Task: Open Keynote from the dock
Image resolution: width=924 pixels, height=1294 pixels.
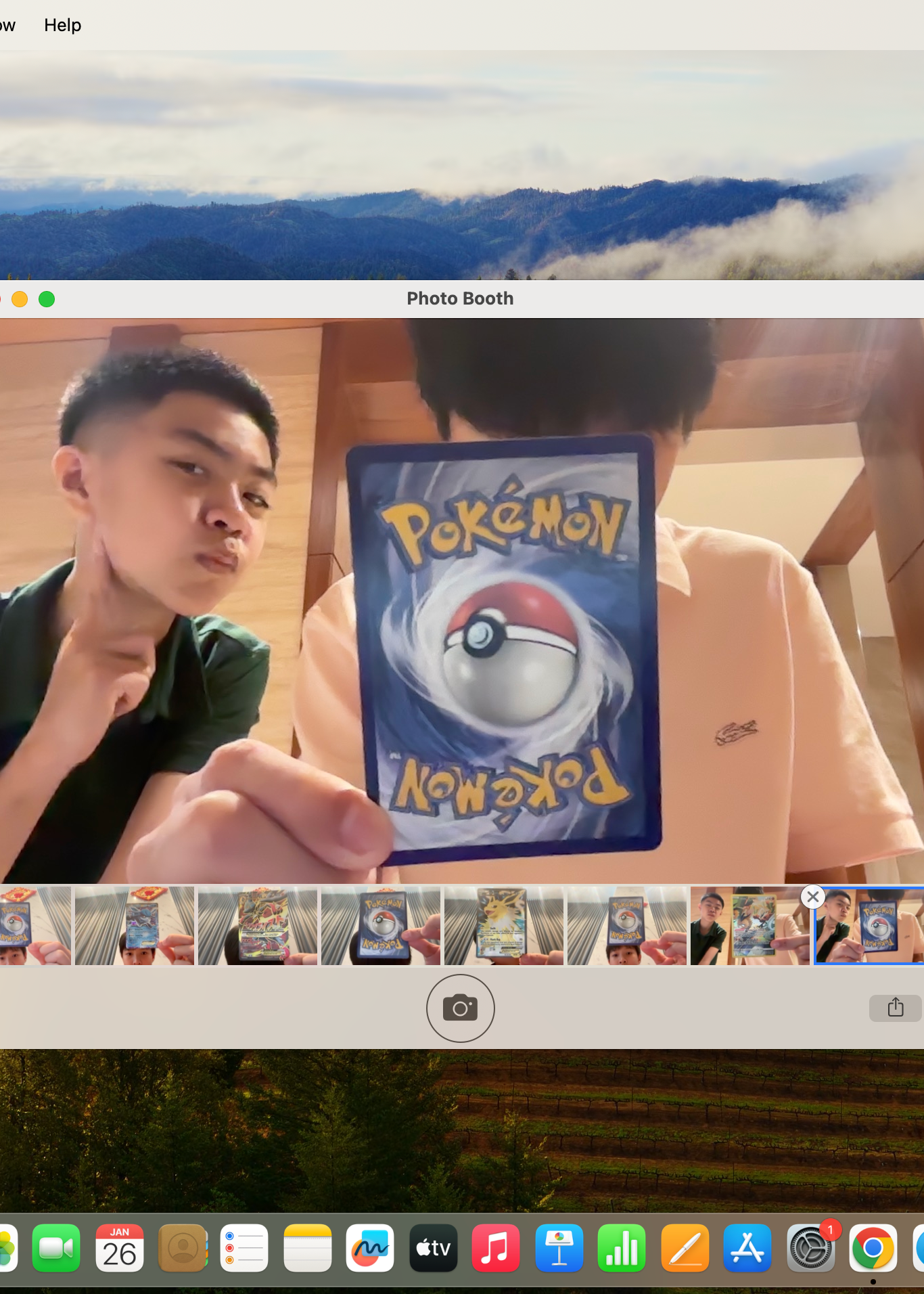Action: pyautogui.click(x=559, y=1248)
